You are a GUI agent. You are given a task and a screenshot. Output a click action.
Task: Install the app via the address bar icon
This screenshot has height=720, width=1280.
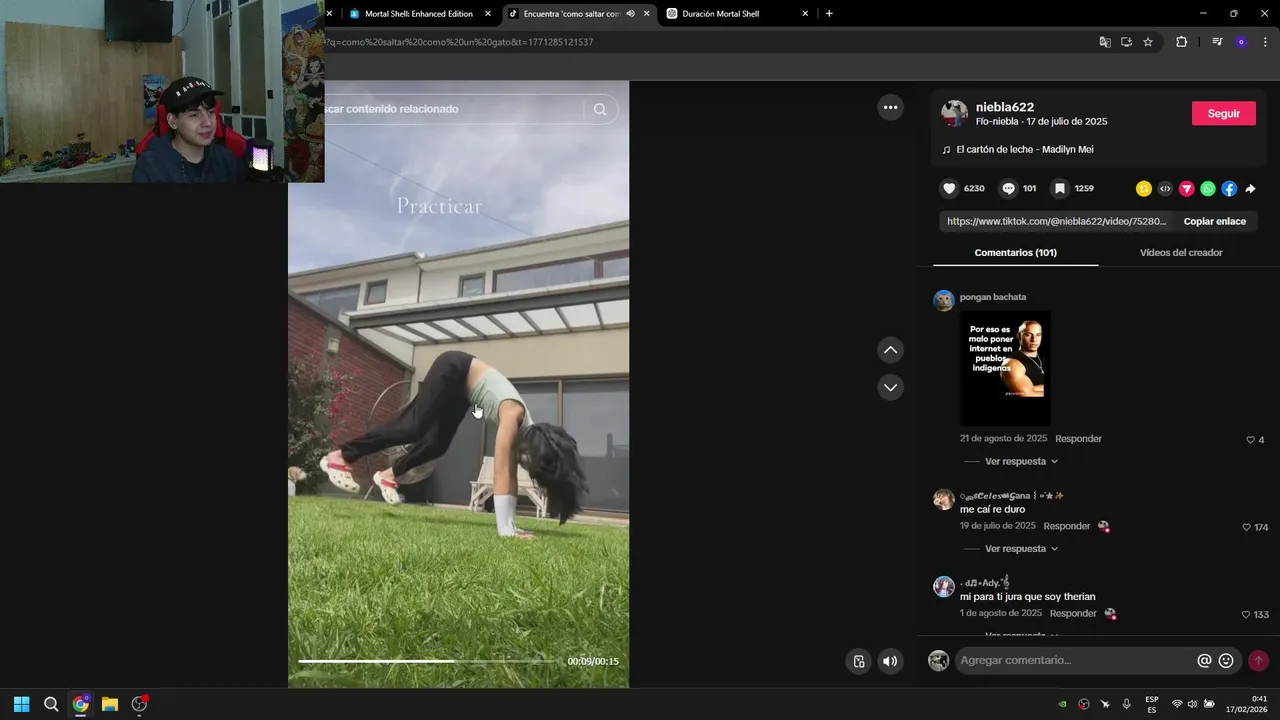click(1126, 42)
